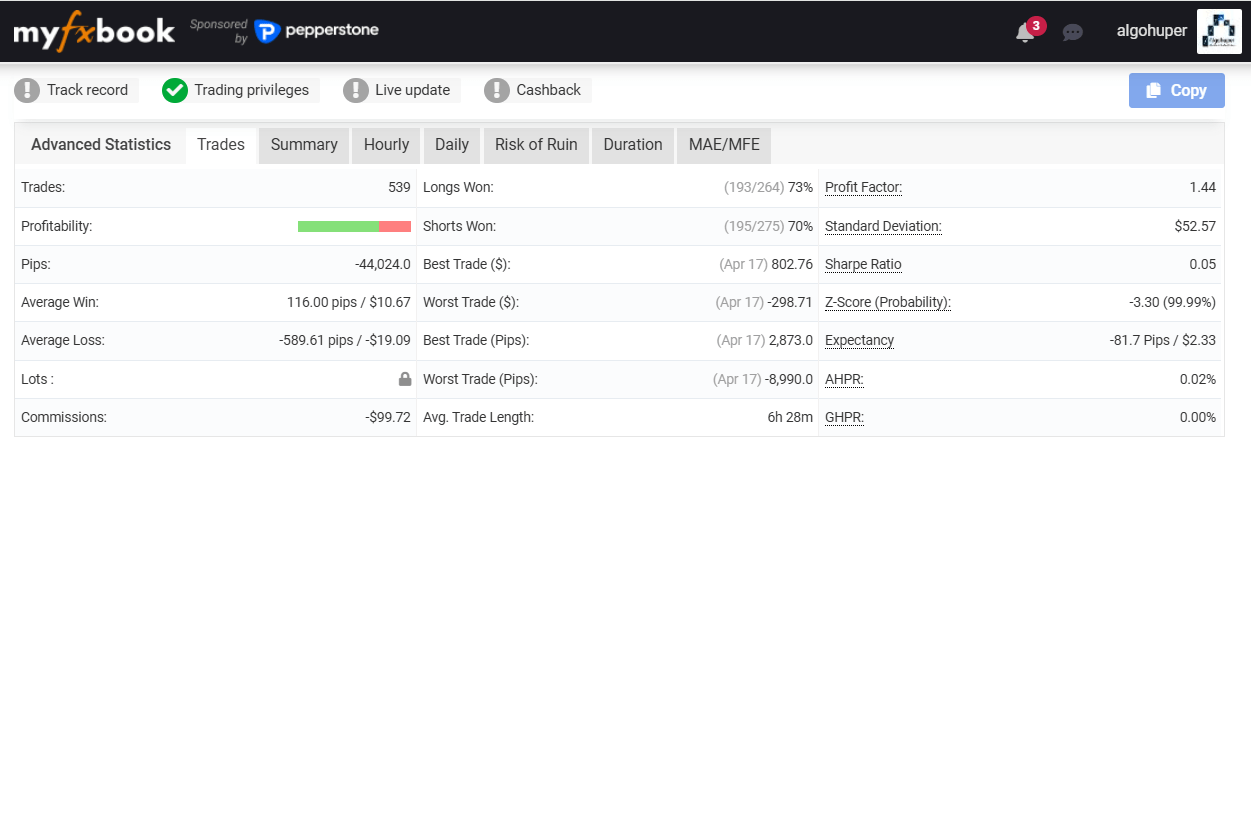Click the Sharpe Ratio label

pyautogui.click(x=863, y=264)
